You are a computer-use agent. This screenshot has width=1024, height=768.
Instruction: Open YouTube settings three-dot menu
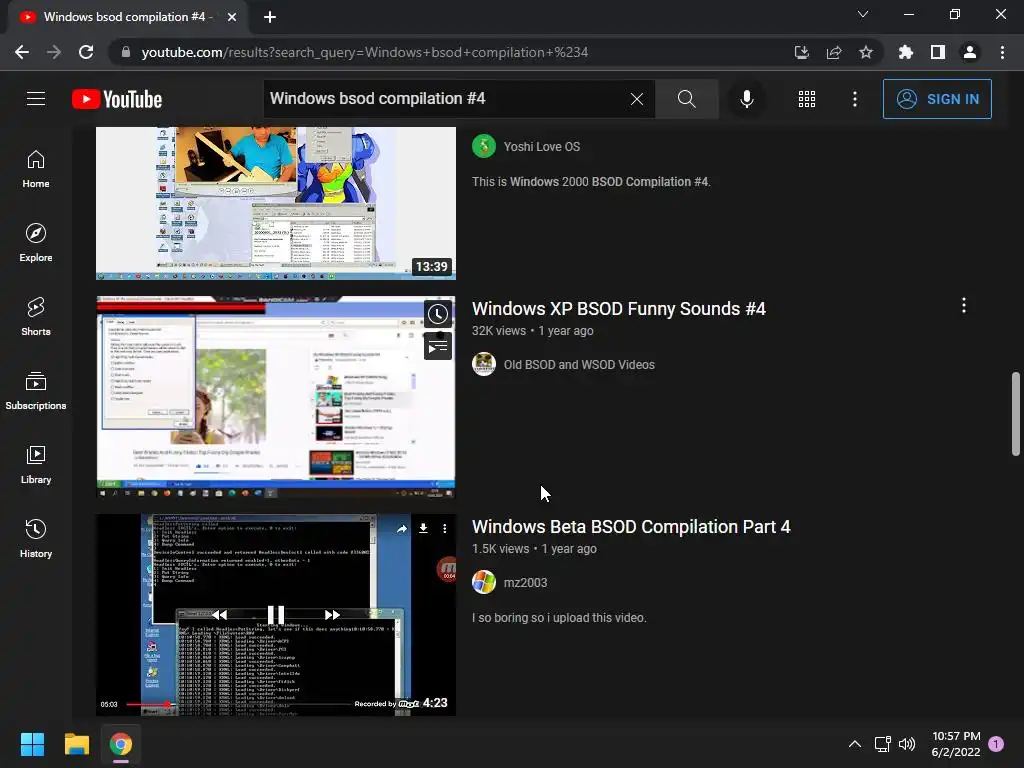pos(855,99)
